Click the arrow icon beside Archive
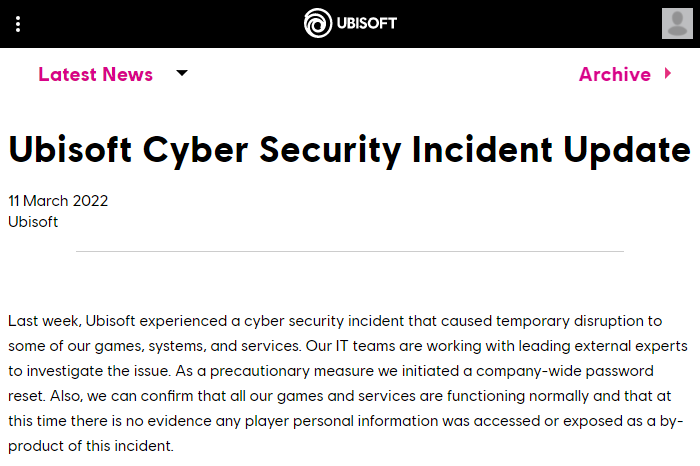This screenshot has width=700, height=466. [x=668, y=73]
